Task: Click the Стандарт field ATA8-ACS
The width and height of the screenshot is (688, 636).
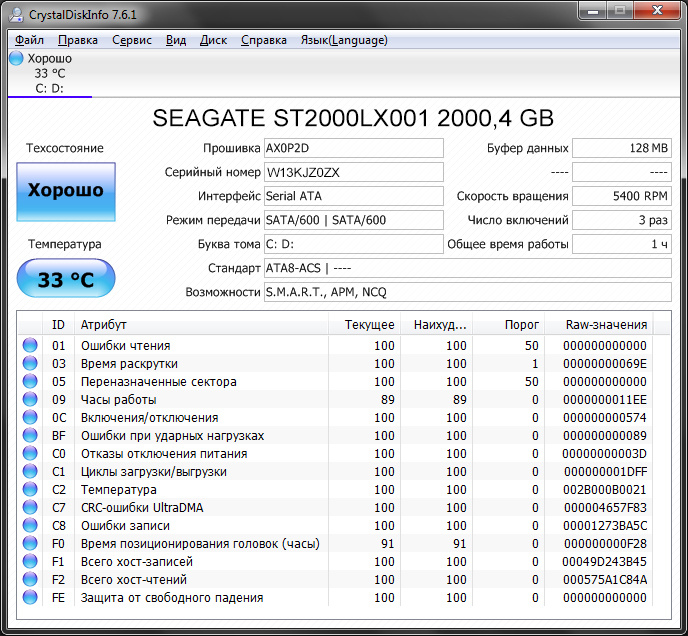Action: pos(468,268)
